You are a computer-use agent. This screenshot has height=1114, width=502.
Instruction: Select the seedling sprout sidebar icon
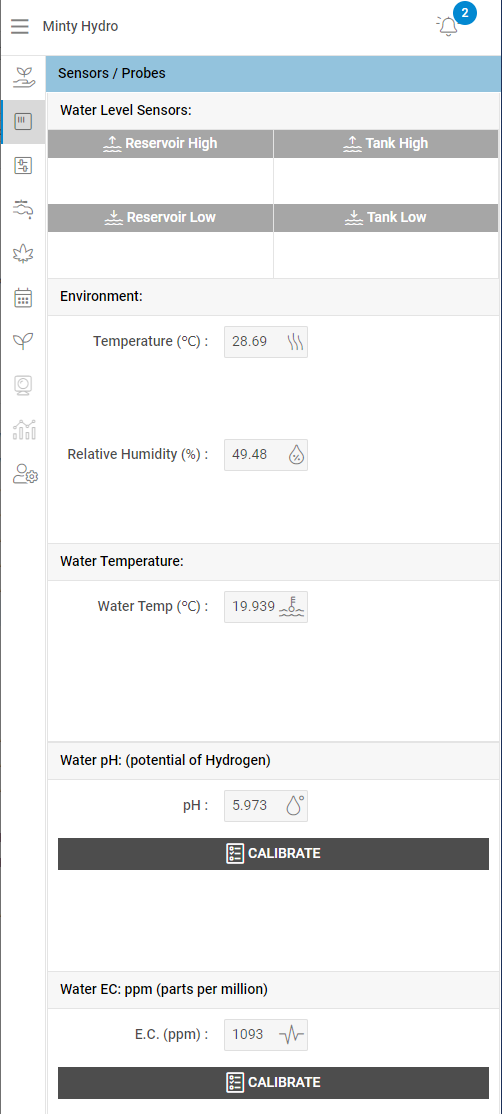coord(23,342)
